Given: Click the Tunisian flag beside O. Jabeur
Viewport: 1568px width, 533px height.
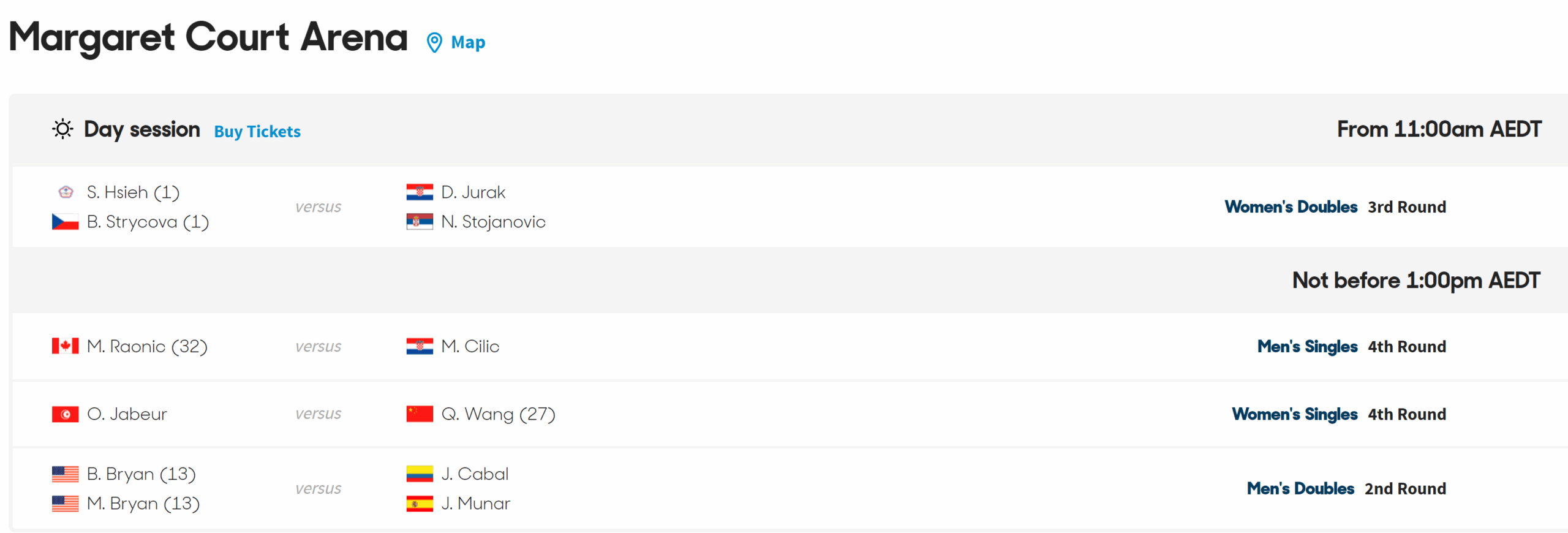Looking at the screenshot, I should (x=65, y=414).
